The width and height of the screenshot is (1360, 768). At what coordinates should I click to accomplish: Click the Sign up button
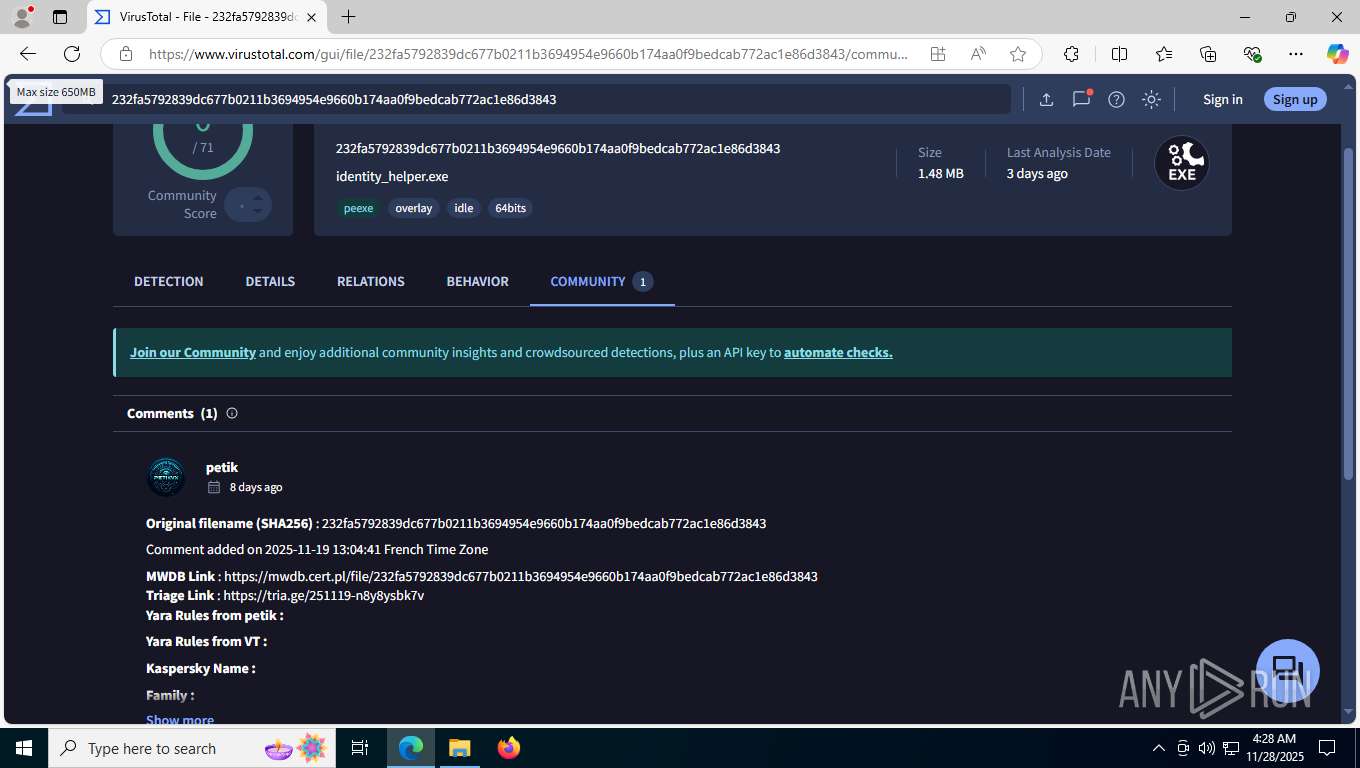[1295, 99]
